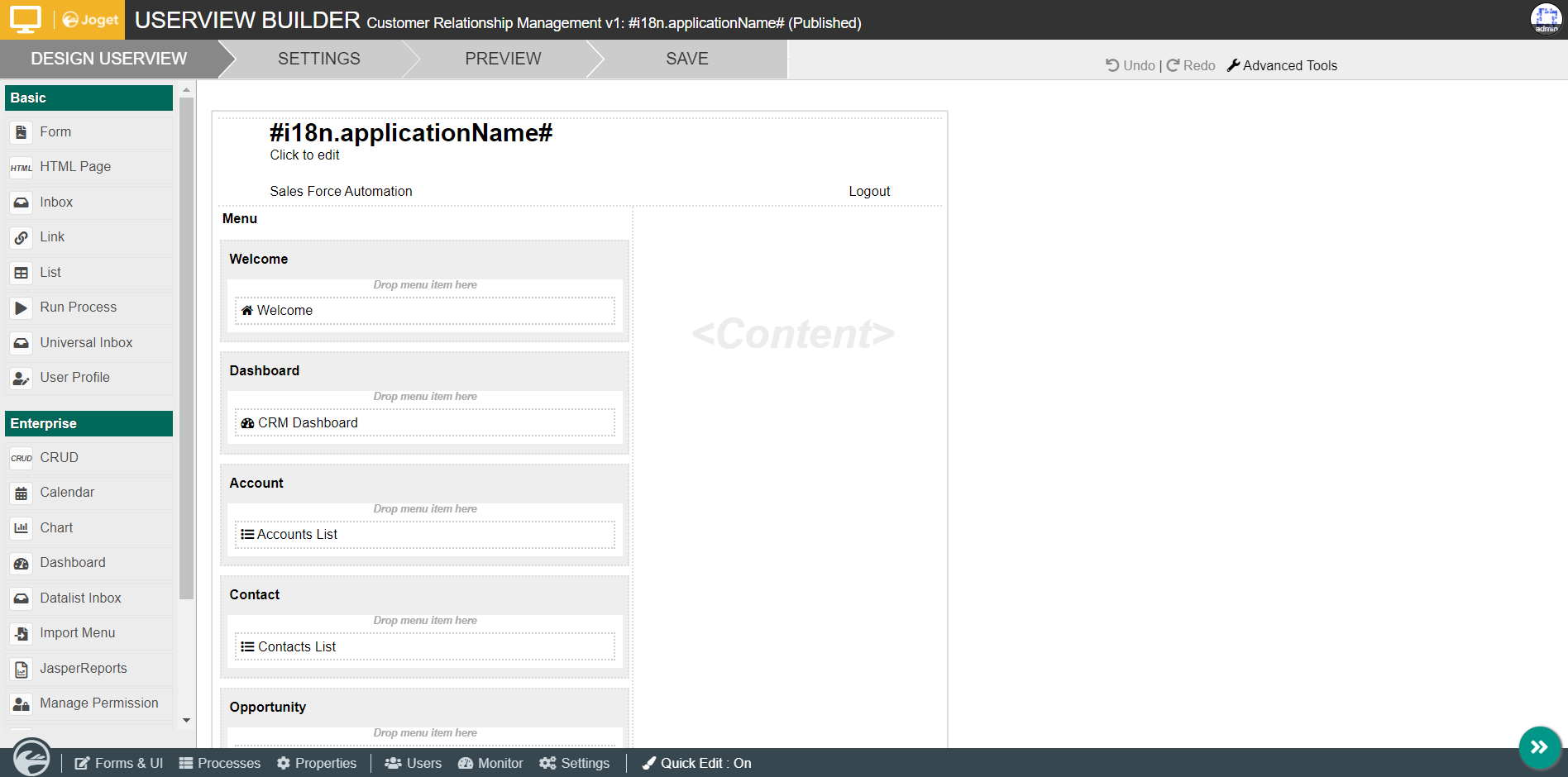Screen dimensions: 1568x777
Task: Open Advanced Tools
Action: [x=1282, y=65]
